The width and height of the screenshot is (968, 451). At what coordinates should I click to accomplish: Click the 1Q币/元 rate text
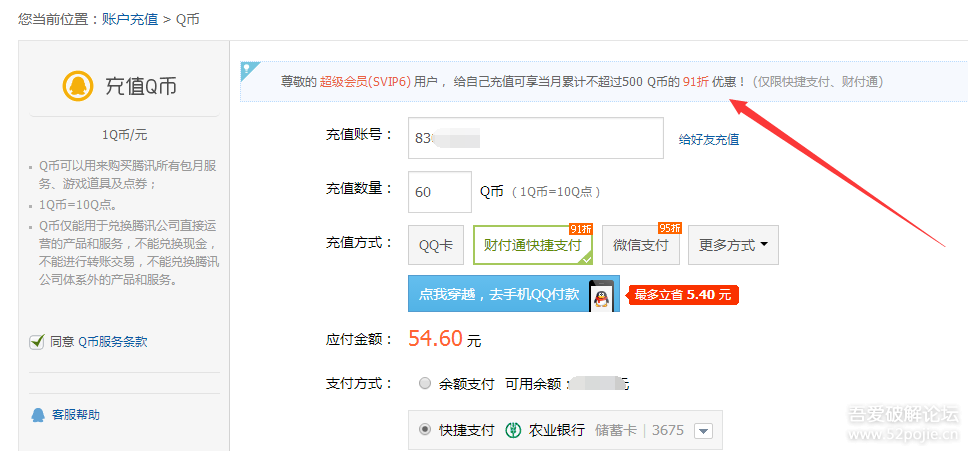(125, 135)
